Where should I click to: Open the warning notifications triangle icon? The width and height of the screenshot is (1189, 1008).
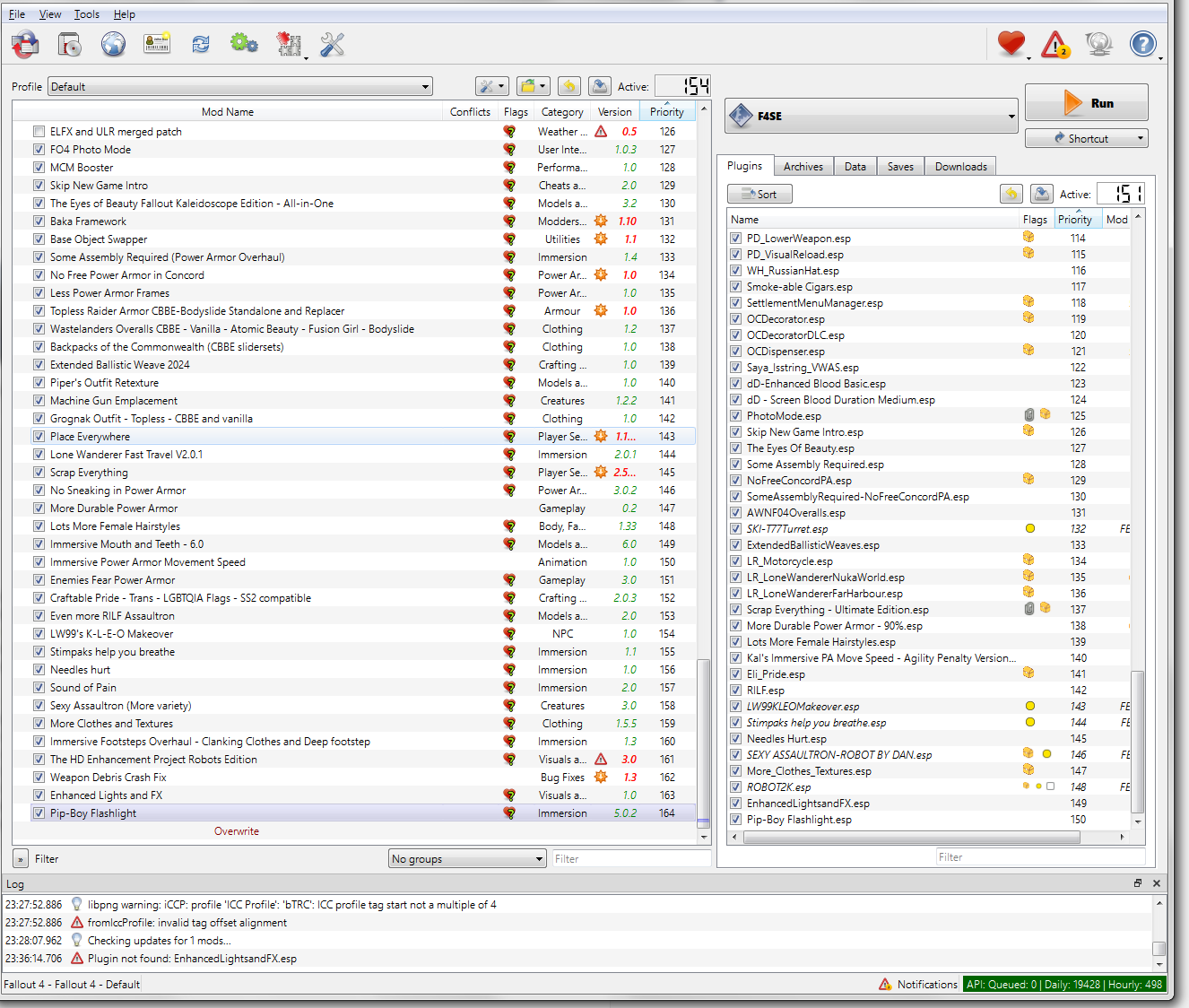[x=1054, y=44]
